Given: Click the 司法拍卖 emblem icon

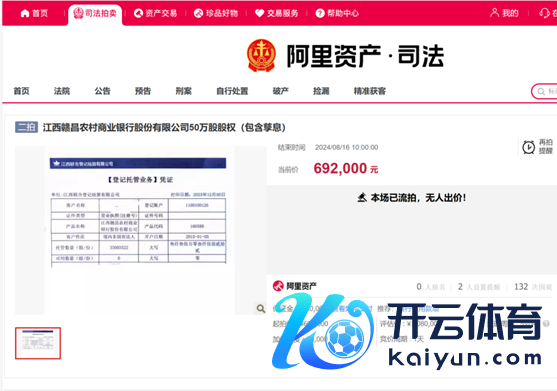Looking at the screenshot, I should (x=78, y=13).
